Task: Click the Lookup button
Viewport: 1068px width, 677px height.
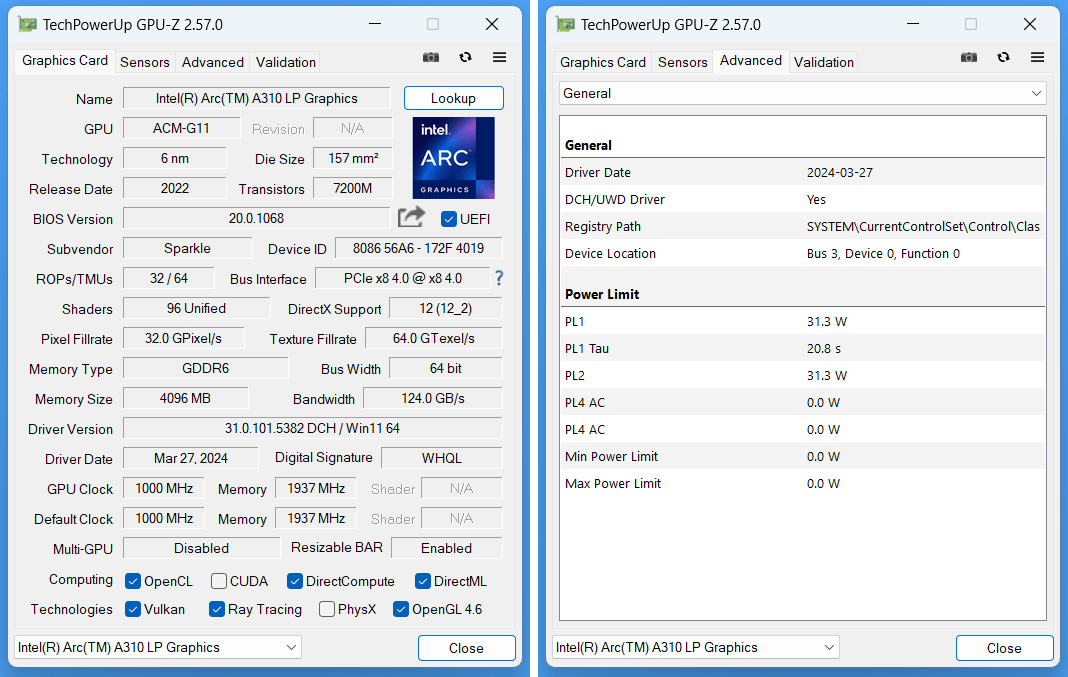Action: (454, 98)
